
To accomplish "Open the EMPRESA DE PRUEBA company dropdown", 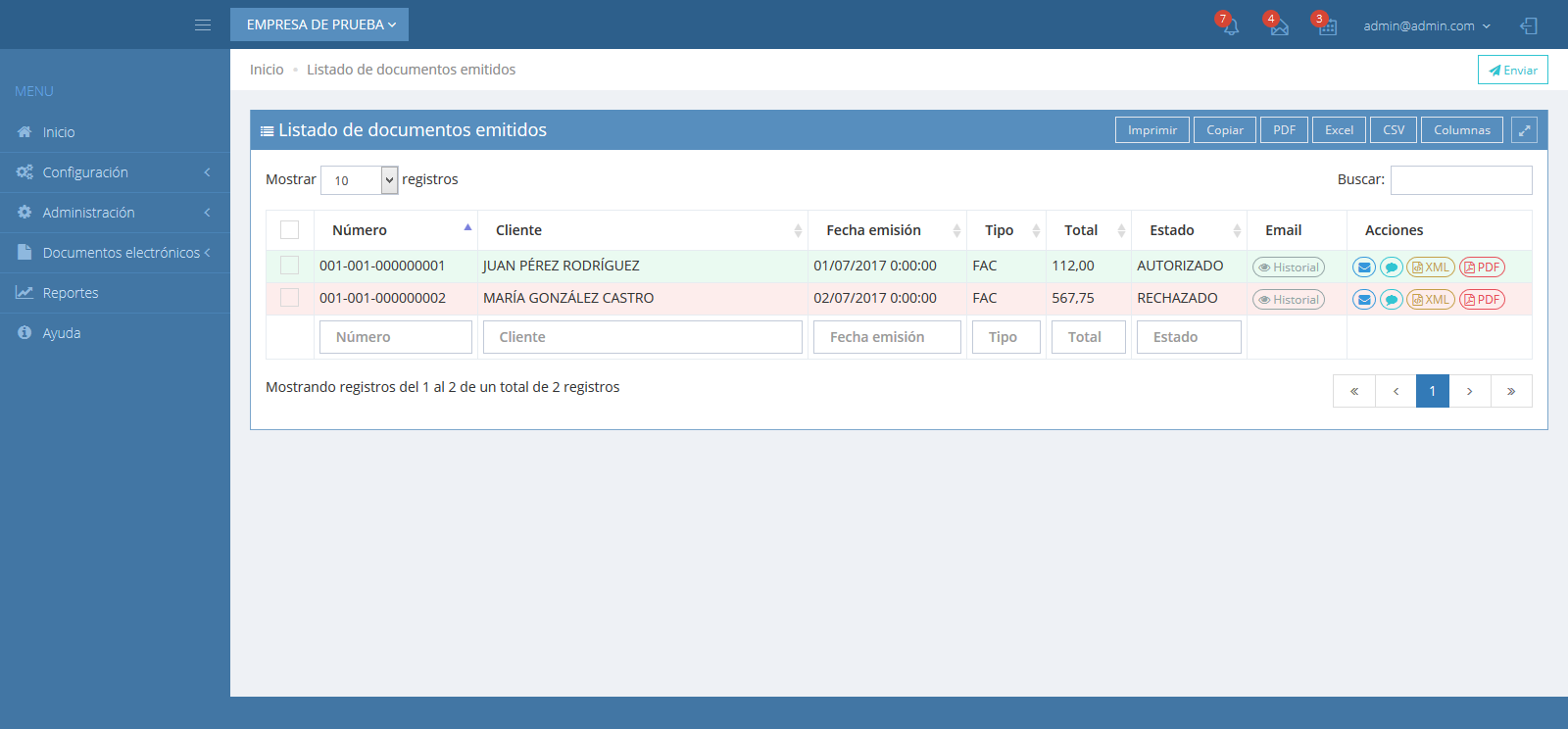I will (319, 24).
